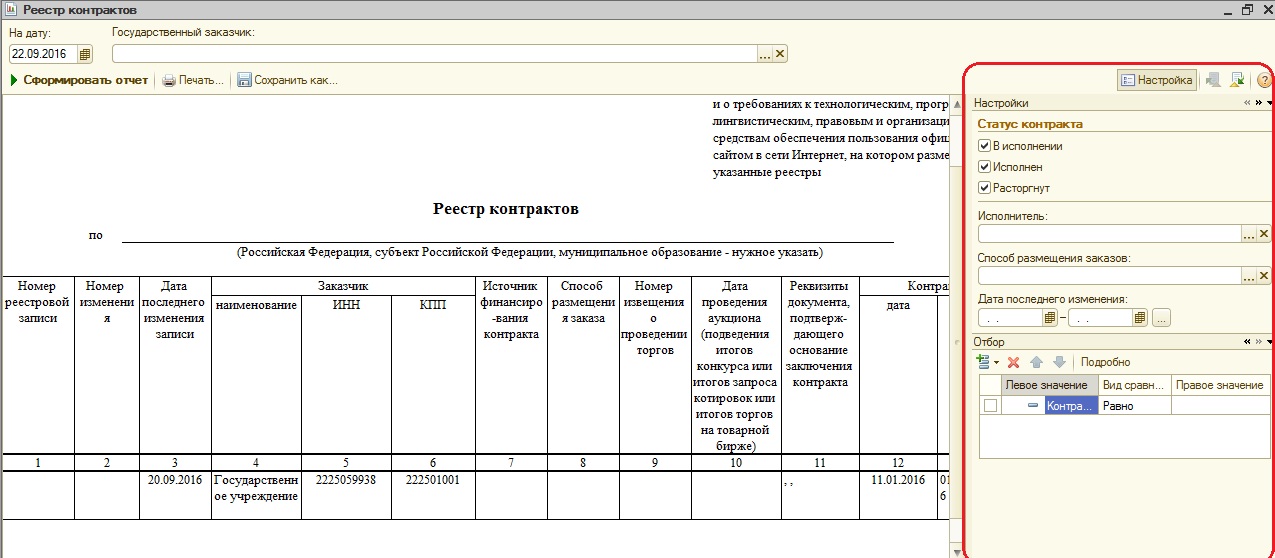Screen dimensions: 1275x558
Task: Click the На дату date input field
Action: [x=42, y=54]
